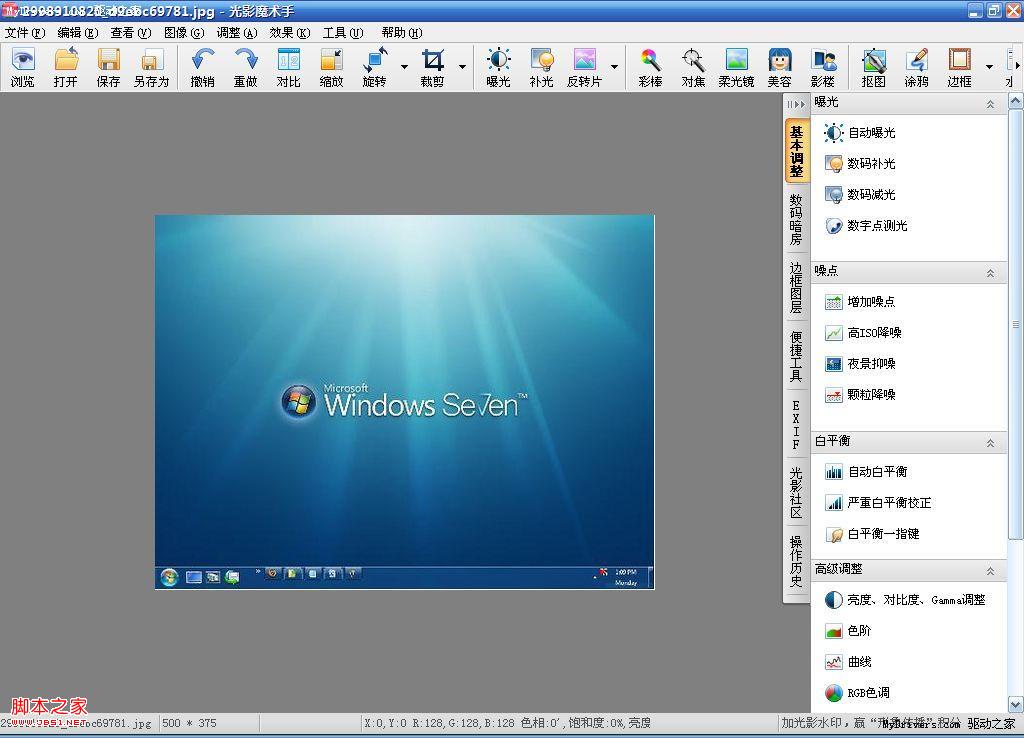Open the 图像(G) menu
The height and width of the screenshot is (738, 1024).
click(184, 33)
